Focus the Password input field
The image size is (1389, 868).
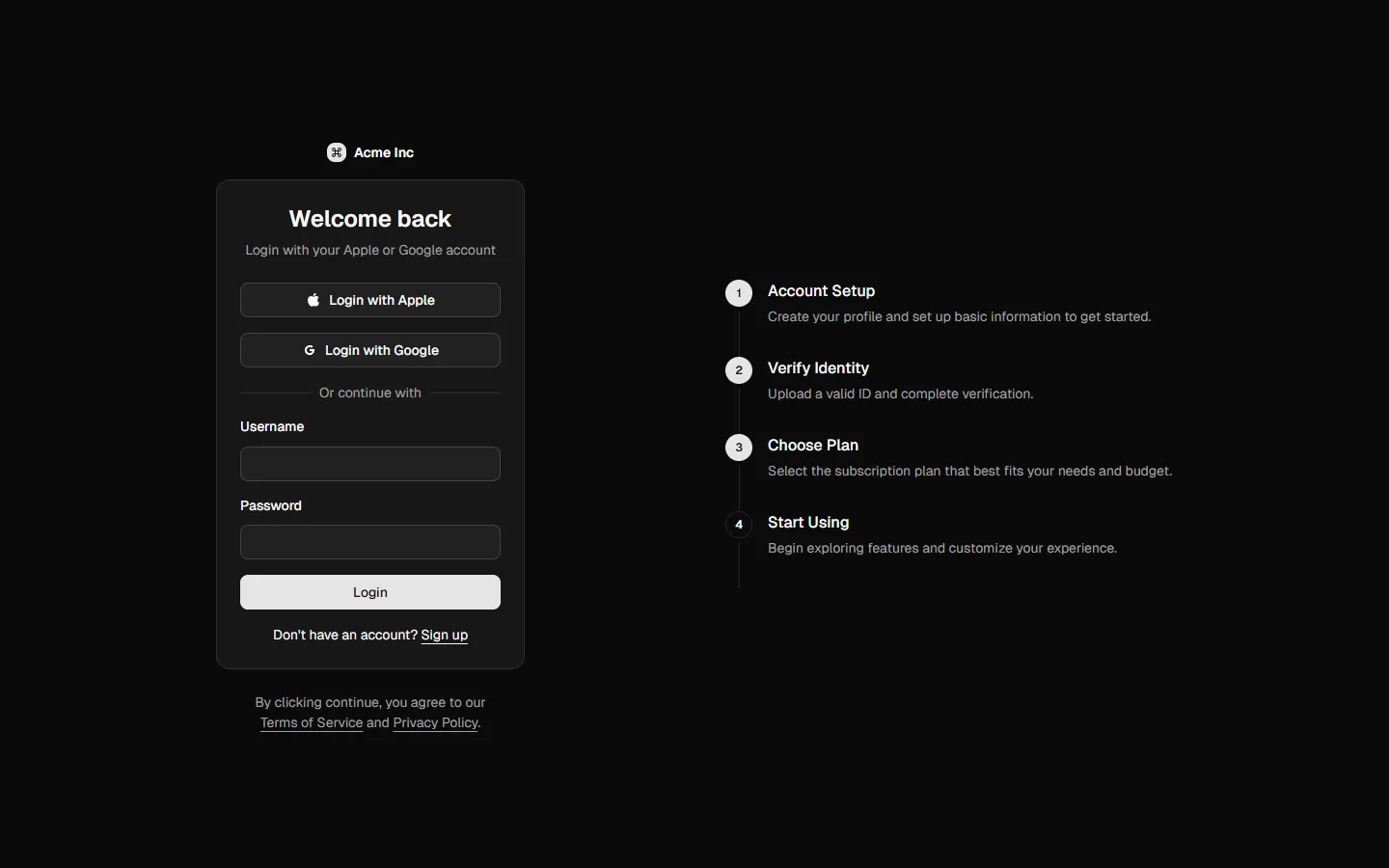[370, 542]
